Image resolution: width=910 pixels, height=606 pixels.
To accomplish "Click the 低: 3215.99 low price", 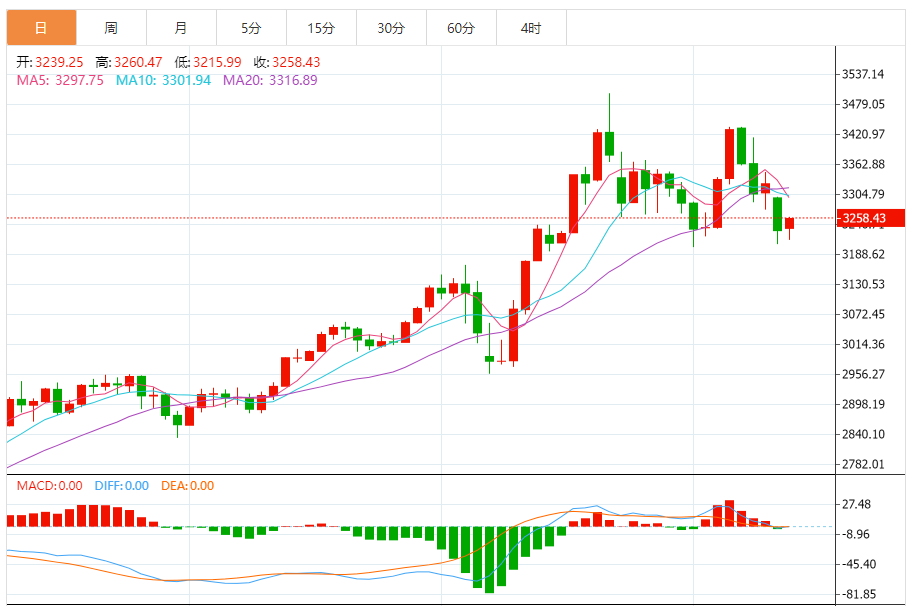I will click(208, 62).
